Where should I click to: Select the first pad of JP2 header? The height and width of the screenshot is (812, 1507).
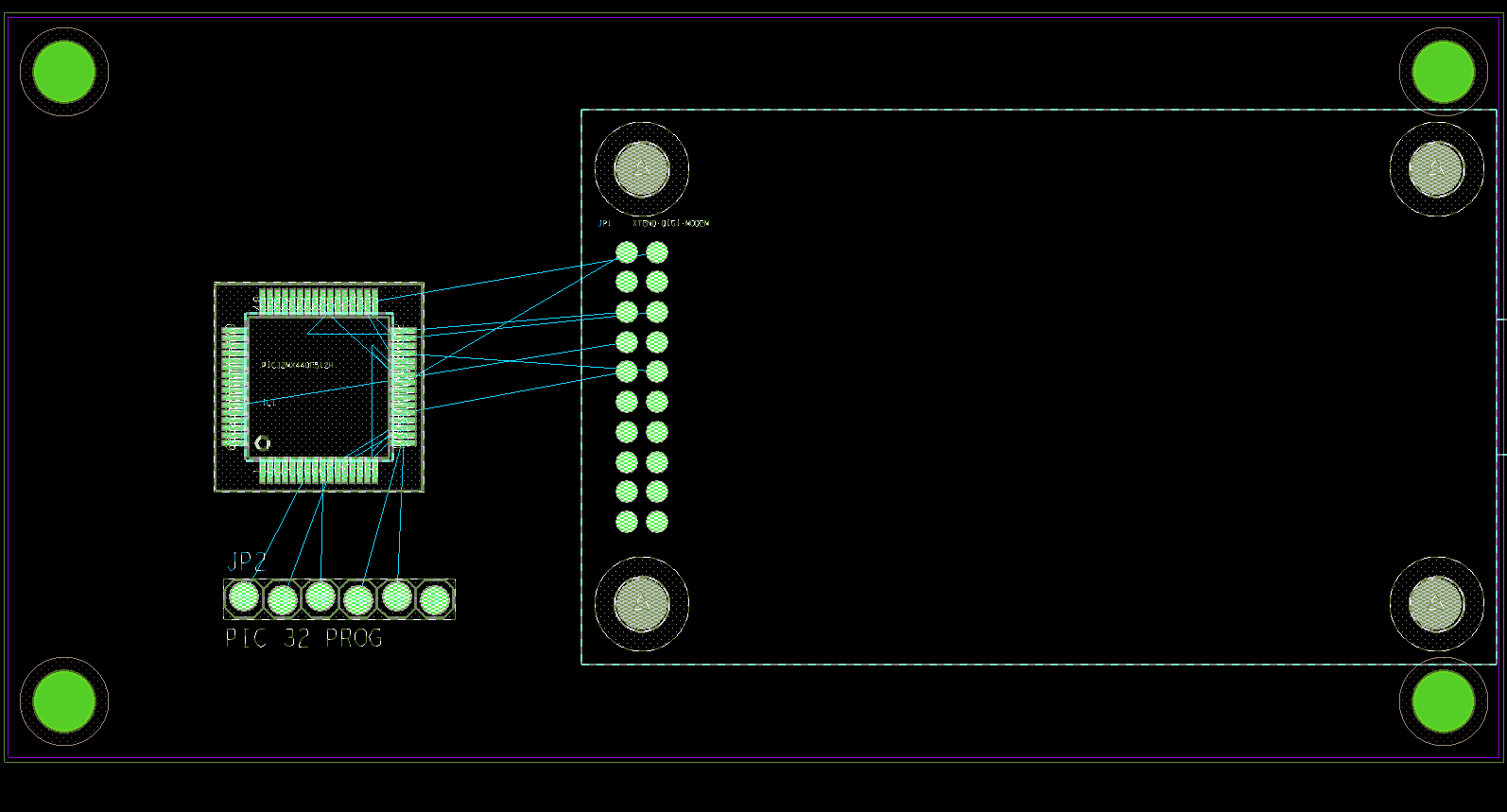point(244,596)
